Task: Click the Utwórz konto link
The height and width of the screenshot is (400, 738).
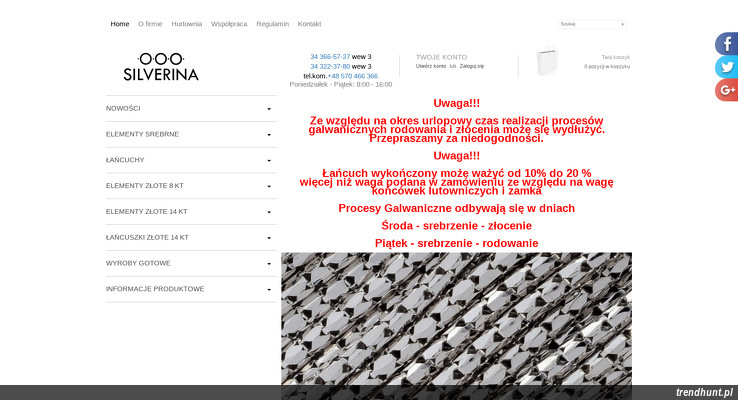Action: coord(431,66)
